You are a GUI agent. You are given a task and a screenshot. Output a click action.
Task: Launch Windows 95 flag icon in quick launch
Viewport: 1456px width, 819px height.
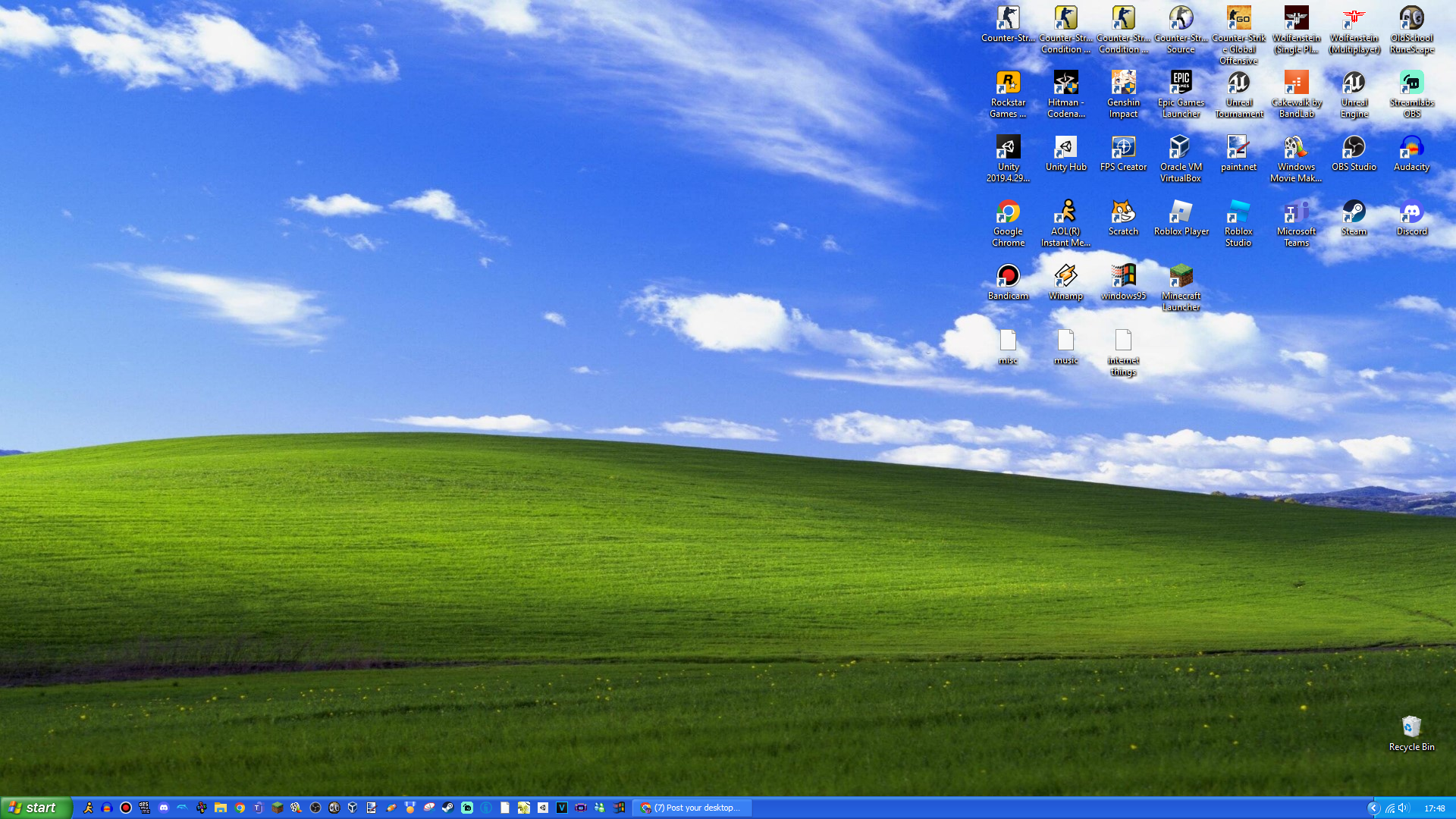tap(619, 808)
